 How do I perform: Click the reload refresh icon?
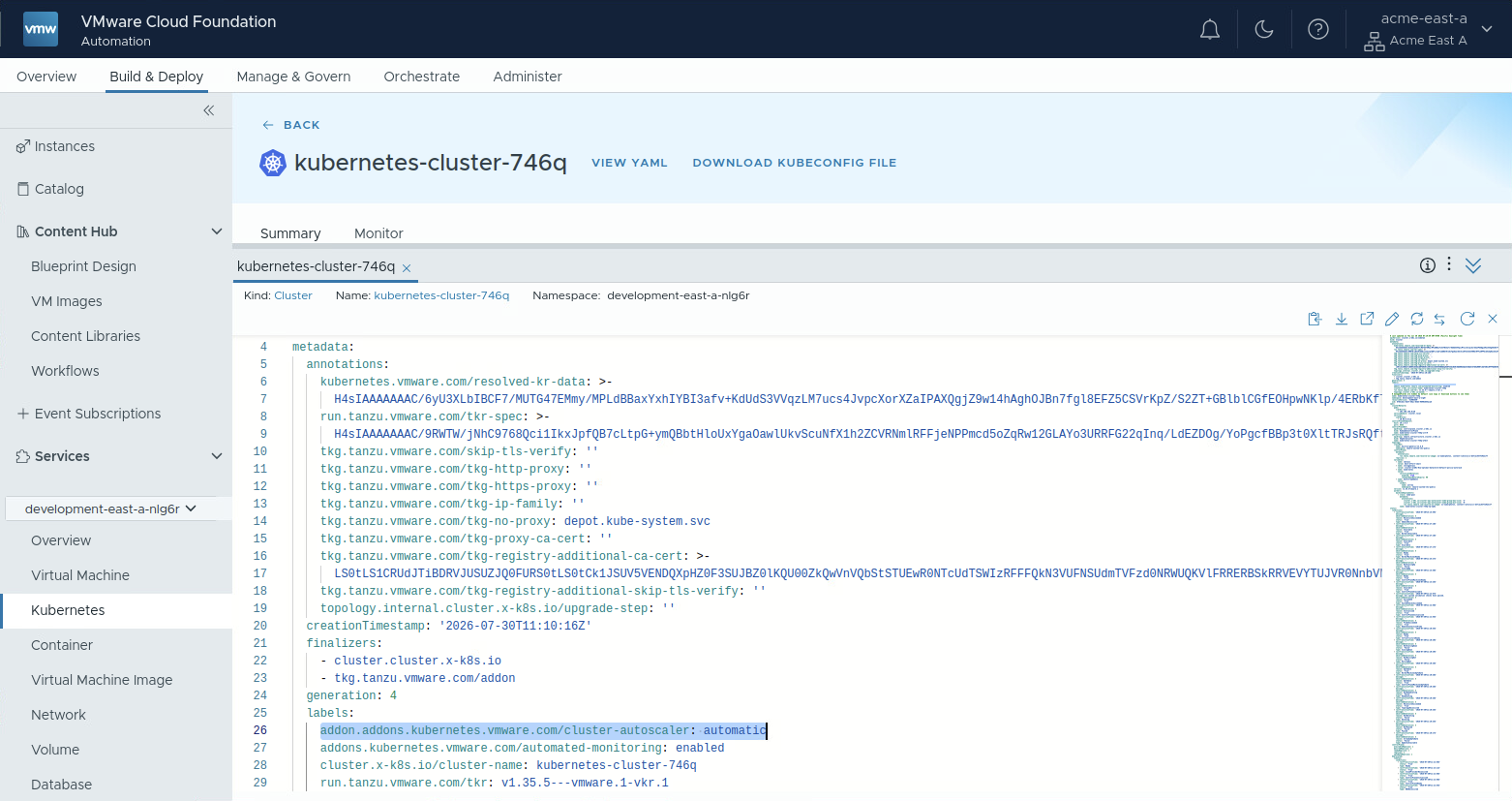coord(1467,319)
